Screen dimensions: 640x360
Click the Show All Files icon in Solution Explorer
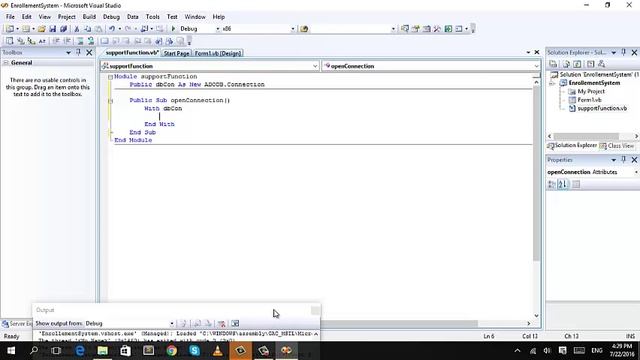coord(566,64)
